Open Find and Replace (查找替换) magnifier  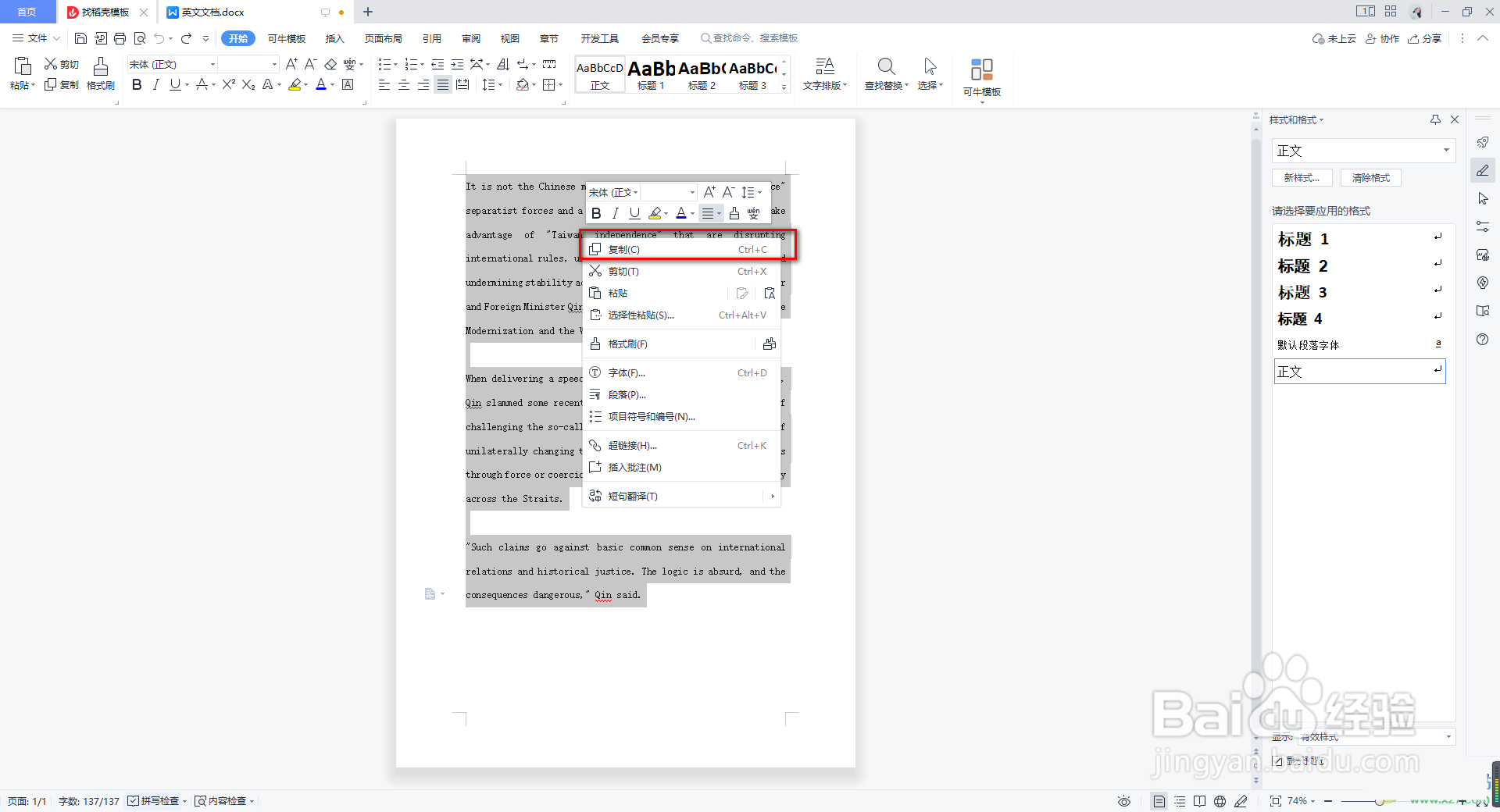pos(886,73)
